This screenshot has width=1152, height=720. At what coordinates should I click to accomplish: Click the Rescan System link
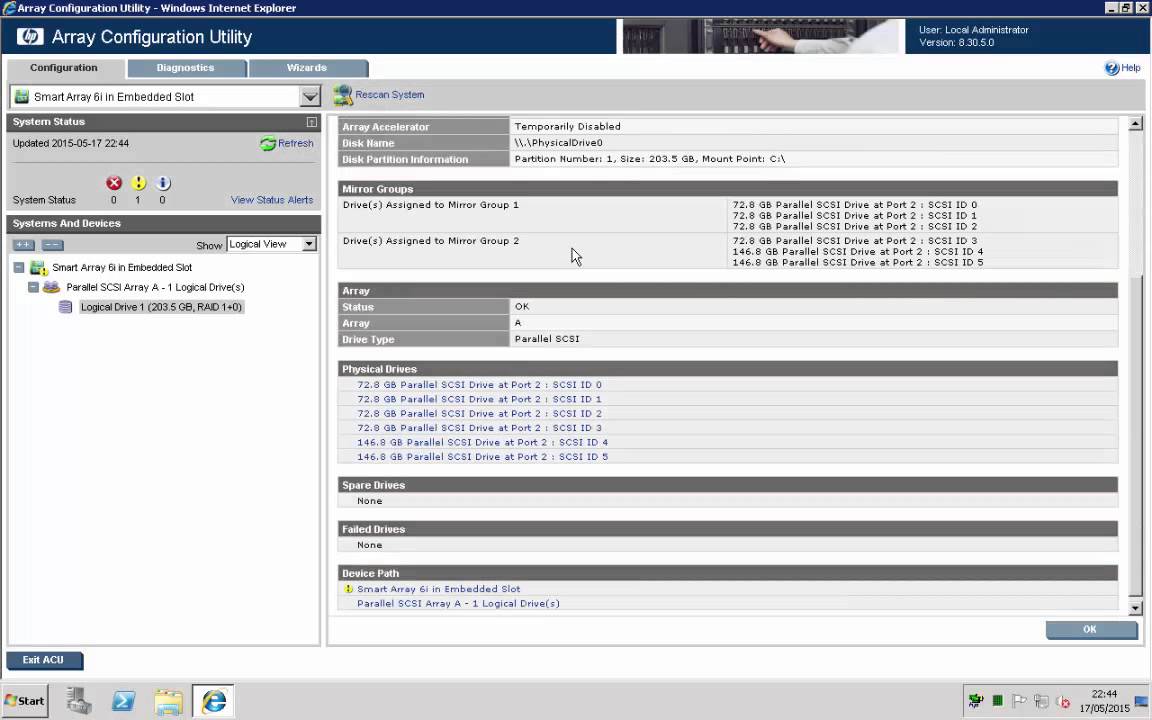coord(389,95)
